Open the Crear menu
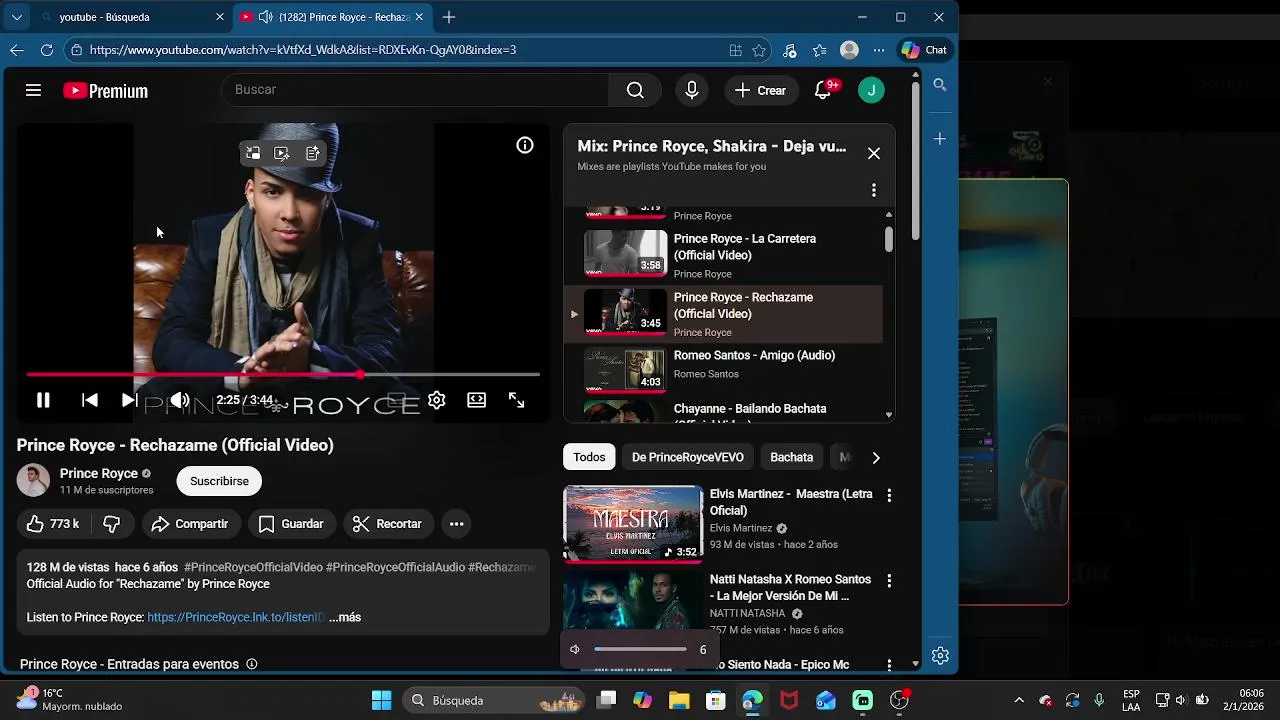Screen dimensions: 1280x720 pos(761,90)
